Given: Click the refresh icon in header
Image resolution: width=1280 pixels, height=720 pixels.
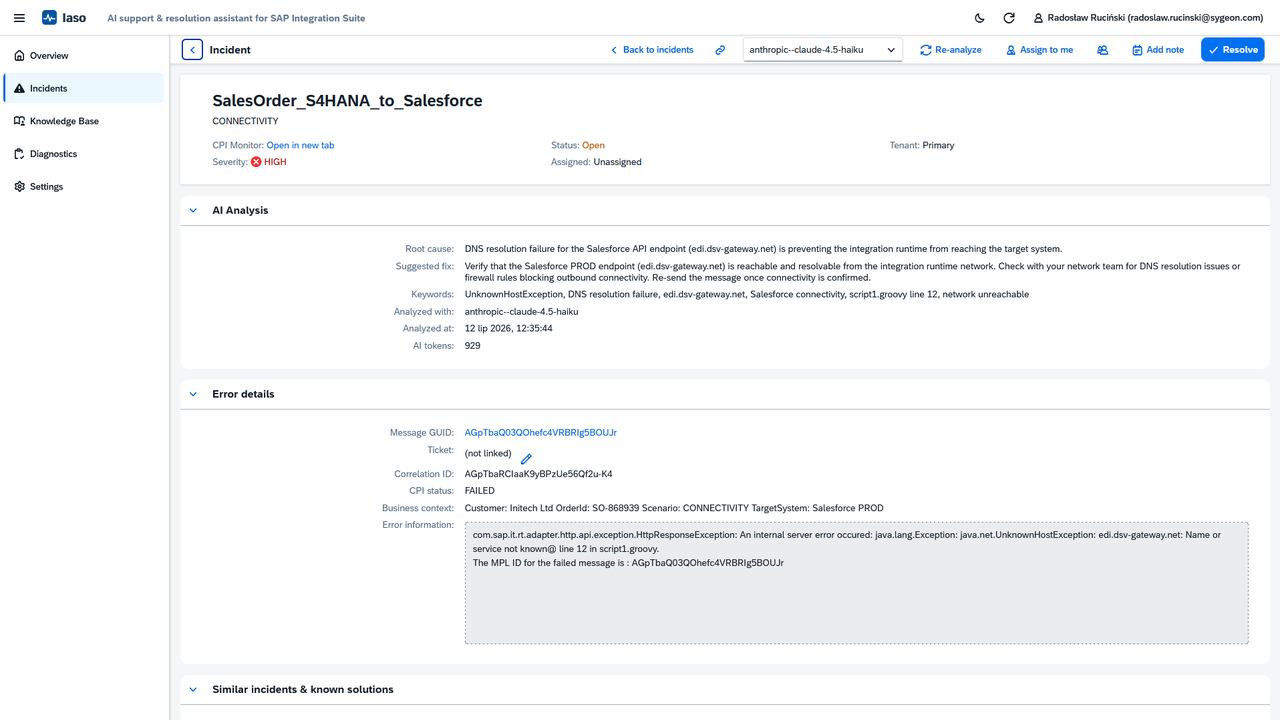Looking at the screenshot, I should point(1009,18).
